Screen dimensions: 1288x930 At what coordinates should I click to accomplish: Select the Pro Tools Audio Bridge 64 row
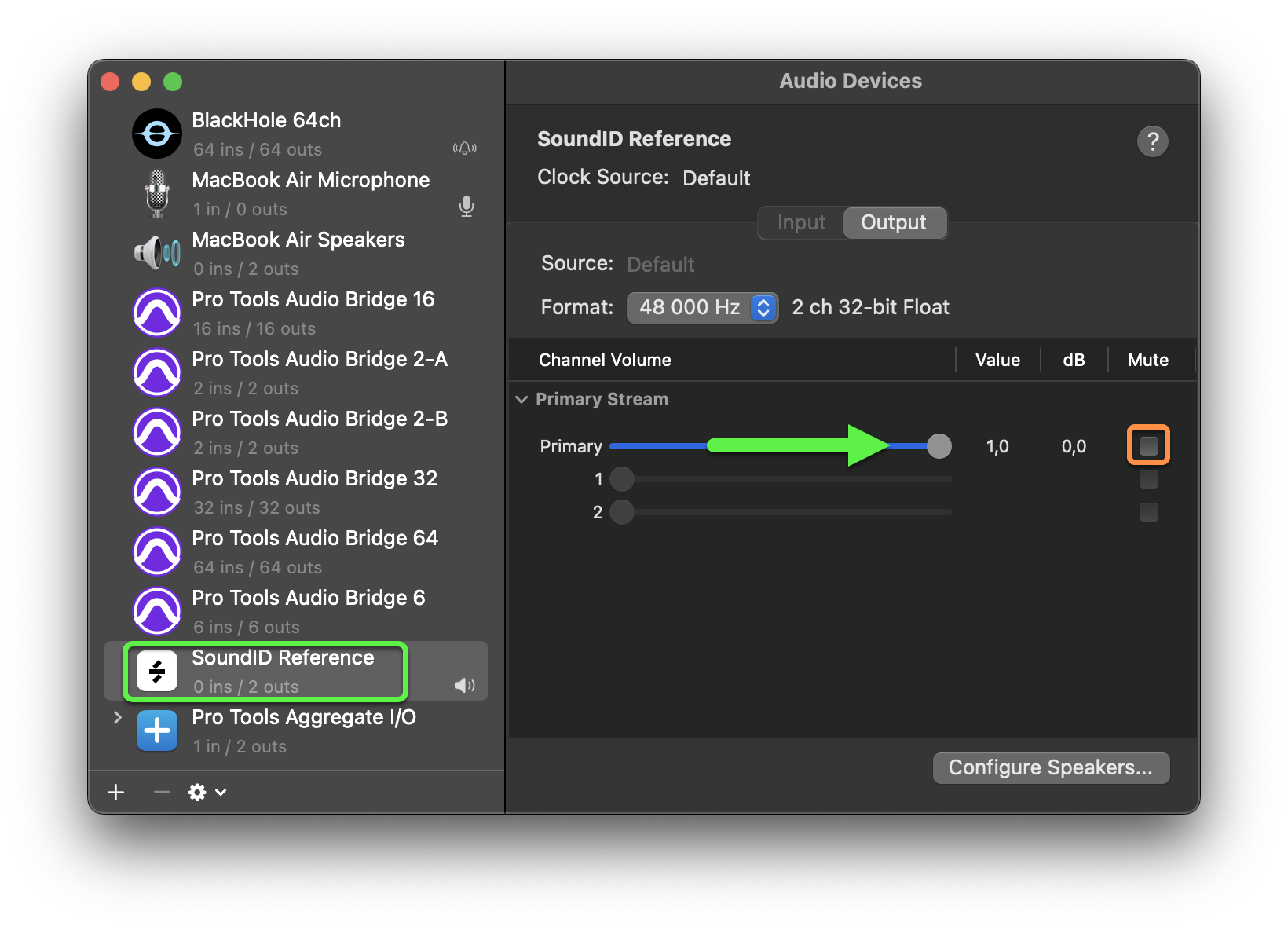[x=296, y=551]
